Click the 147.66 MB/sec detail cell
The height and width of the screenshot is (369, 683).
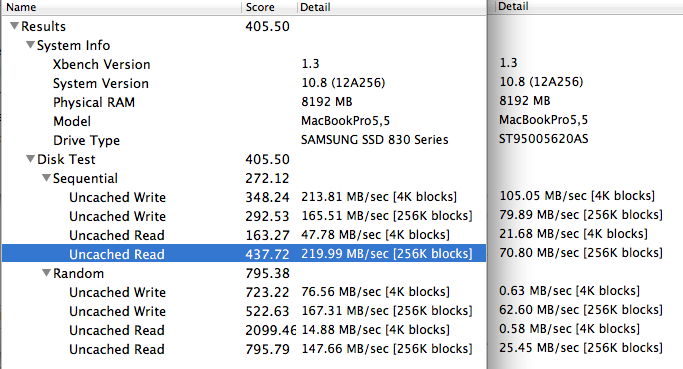(387, 349)
